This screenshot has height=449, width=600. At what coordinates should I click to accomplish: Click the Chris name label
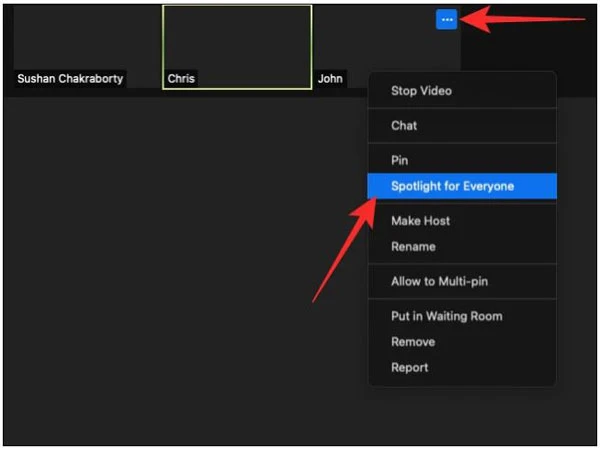tap(181, 78)
